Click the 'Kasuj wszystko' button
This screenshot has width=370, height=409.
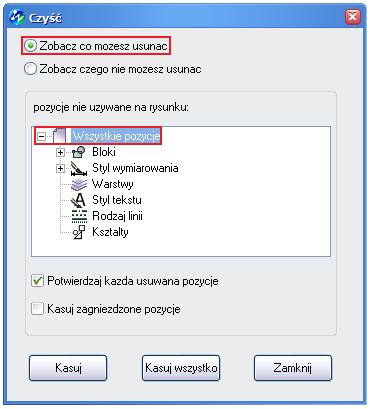[x=181, y=368]
